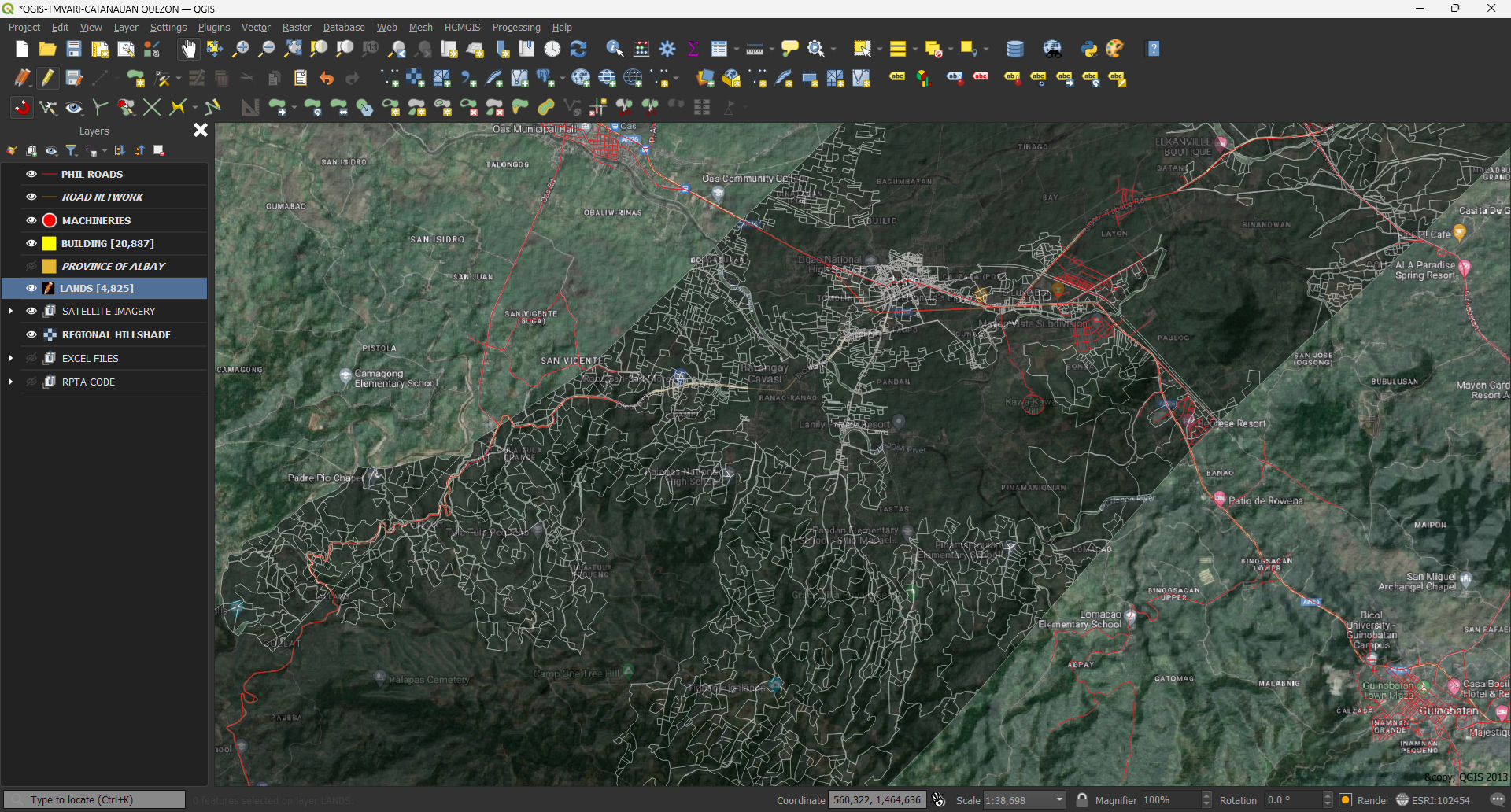Toggle the Render checkbox in status bar
The image size is (1511, 812).
pyautogui.click(x=1346, y=800)
